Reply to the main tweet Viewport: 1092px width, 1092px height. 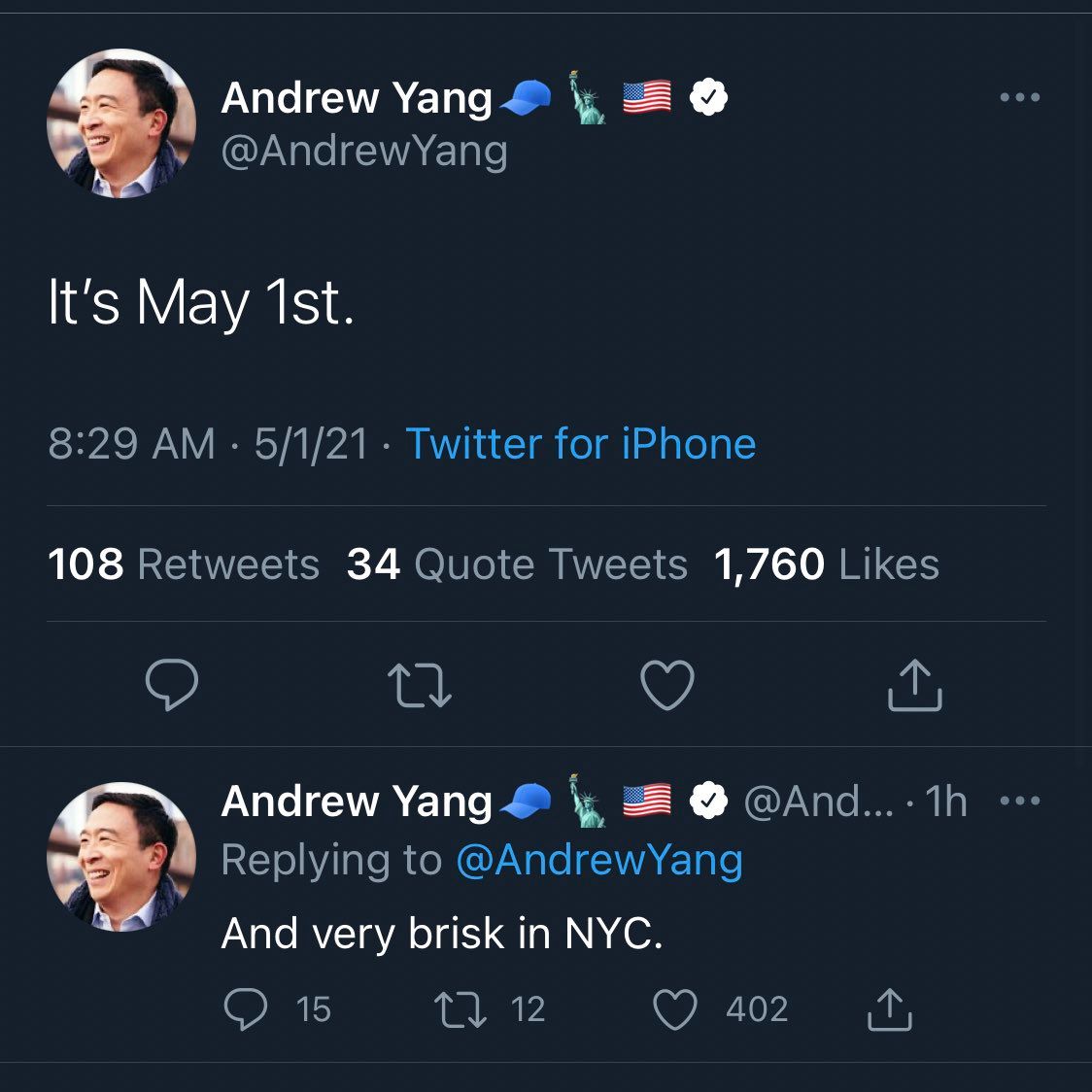[172, 685]
